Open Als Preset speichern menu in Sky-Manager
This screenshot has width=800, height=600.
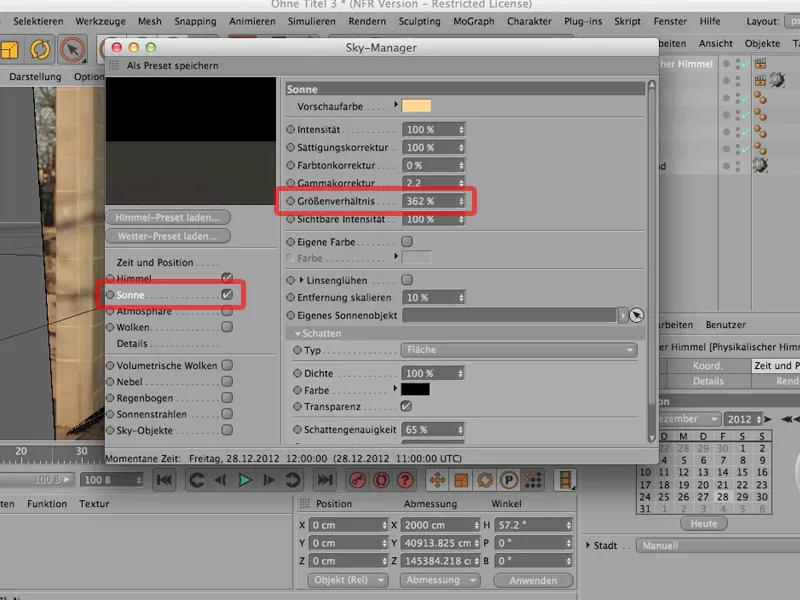click(x=172, y=65)
